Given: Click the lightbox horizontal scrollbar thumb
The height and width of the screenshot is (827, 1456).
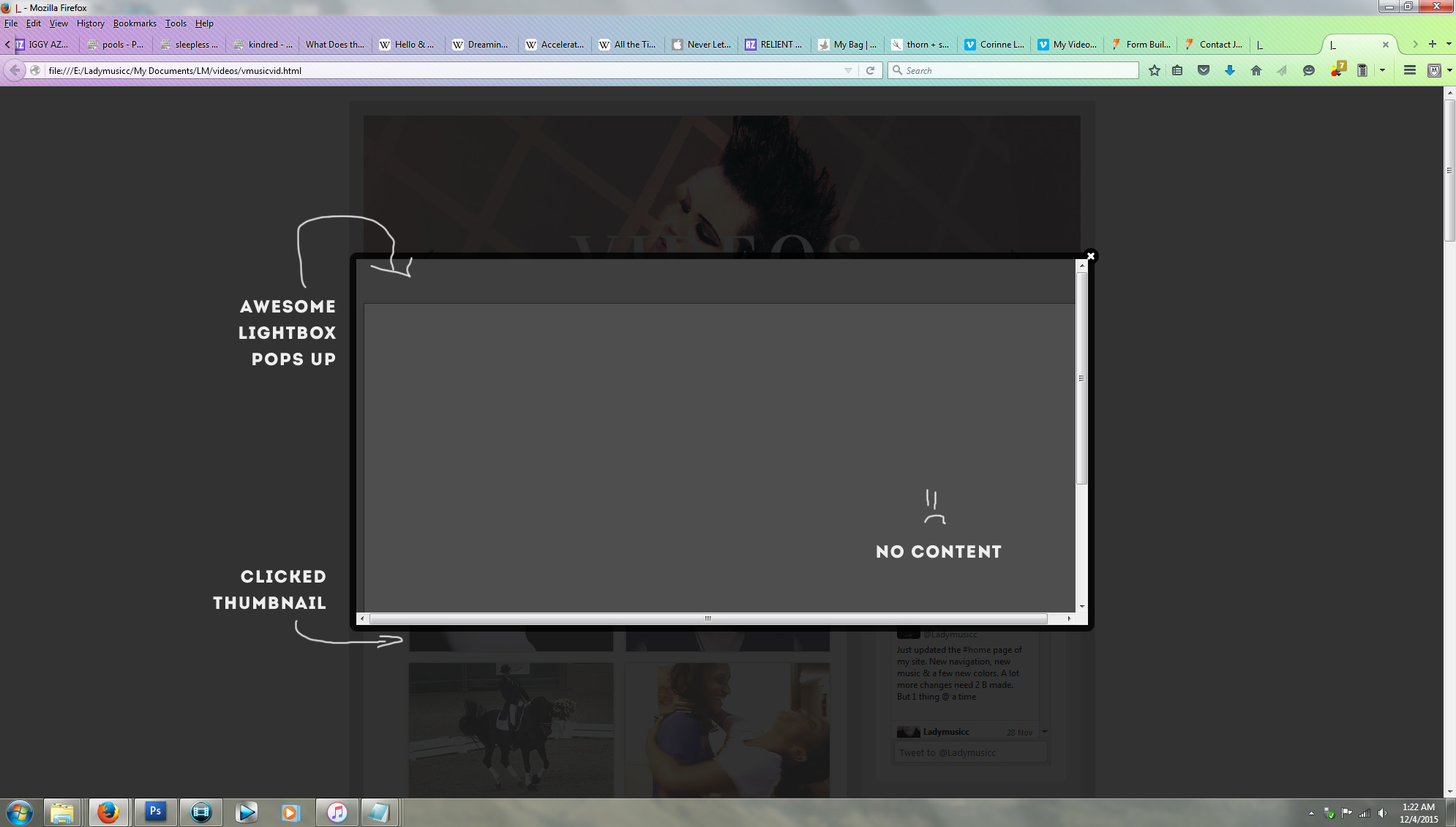Looking at the screenshot, I should [708, 619].
